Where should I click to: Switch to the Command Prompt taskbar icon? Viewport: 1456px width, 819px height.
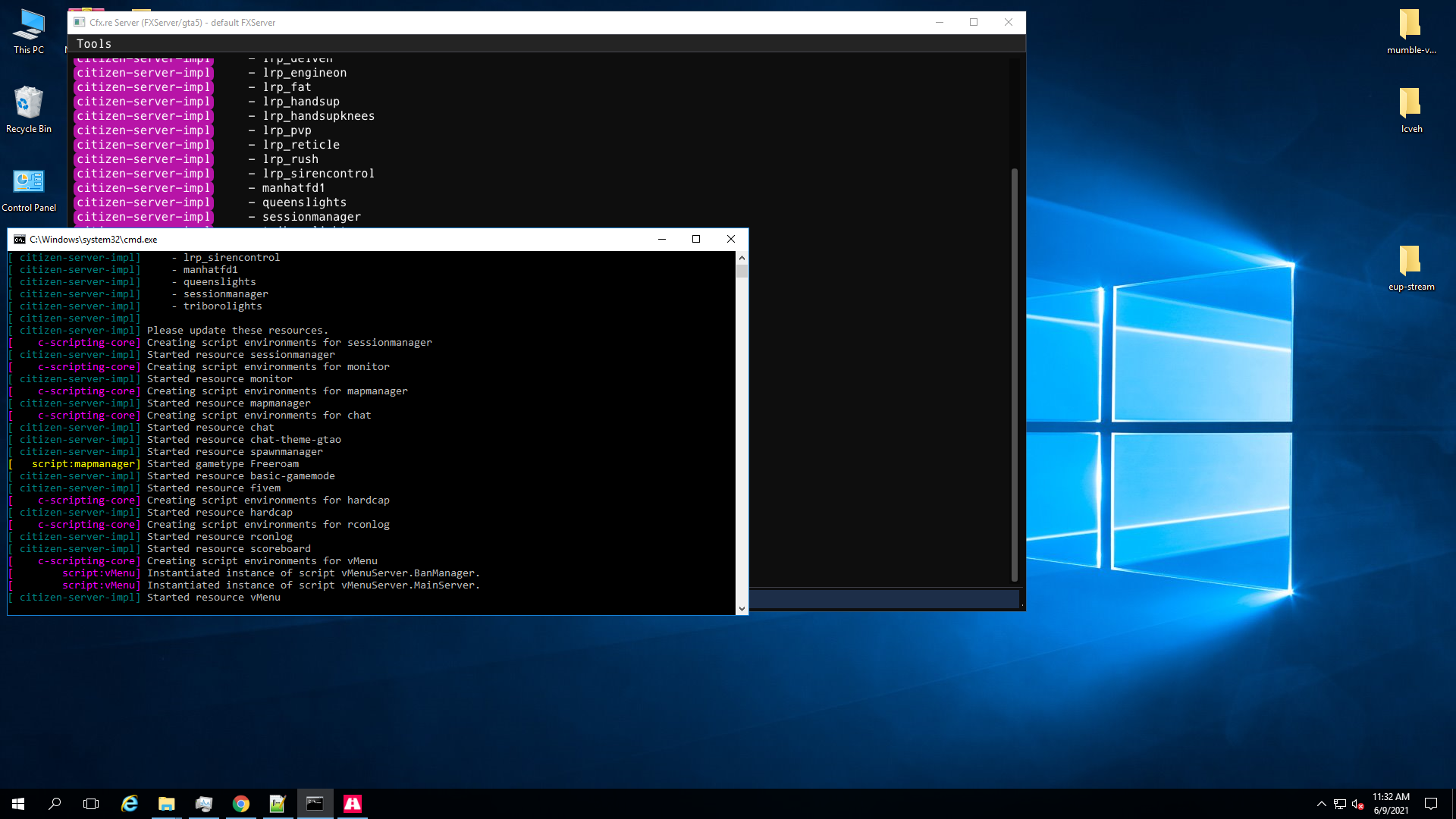315,804
